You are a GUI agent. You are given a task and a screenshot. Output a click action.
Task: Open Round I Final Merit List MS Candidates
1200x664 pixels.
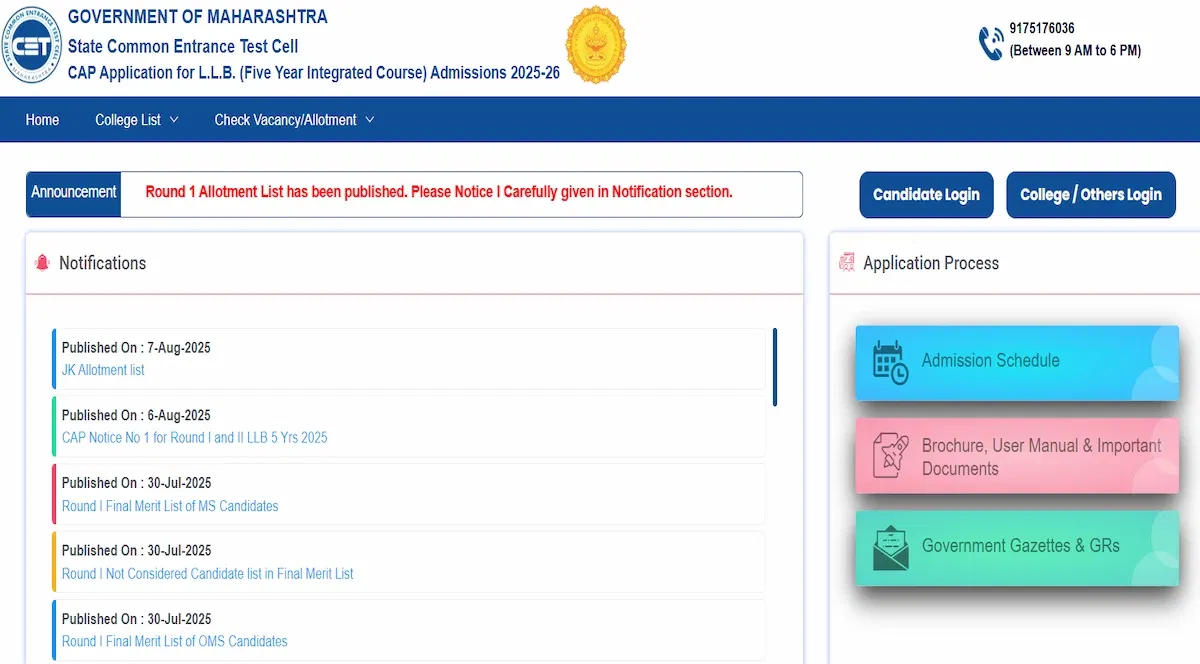pos(170,506)
